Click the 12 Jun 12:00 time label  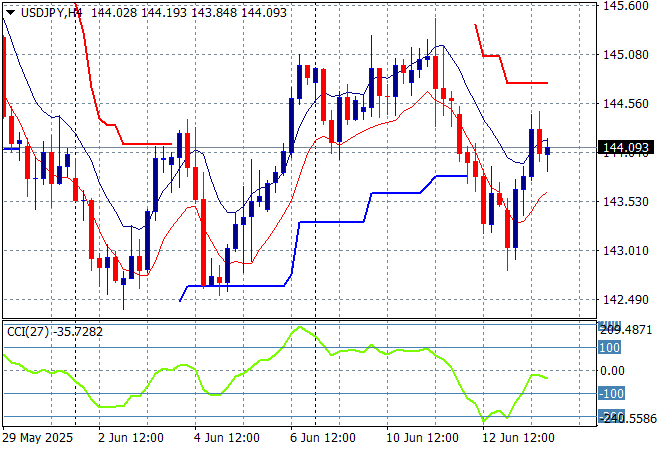(518, 438)
